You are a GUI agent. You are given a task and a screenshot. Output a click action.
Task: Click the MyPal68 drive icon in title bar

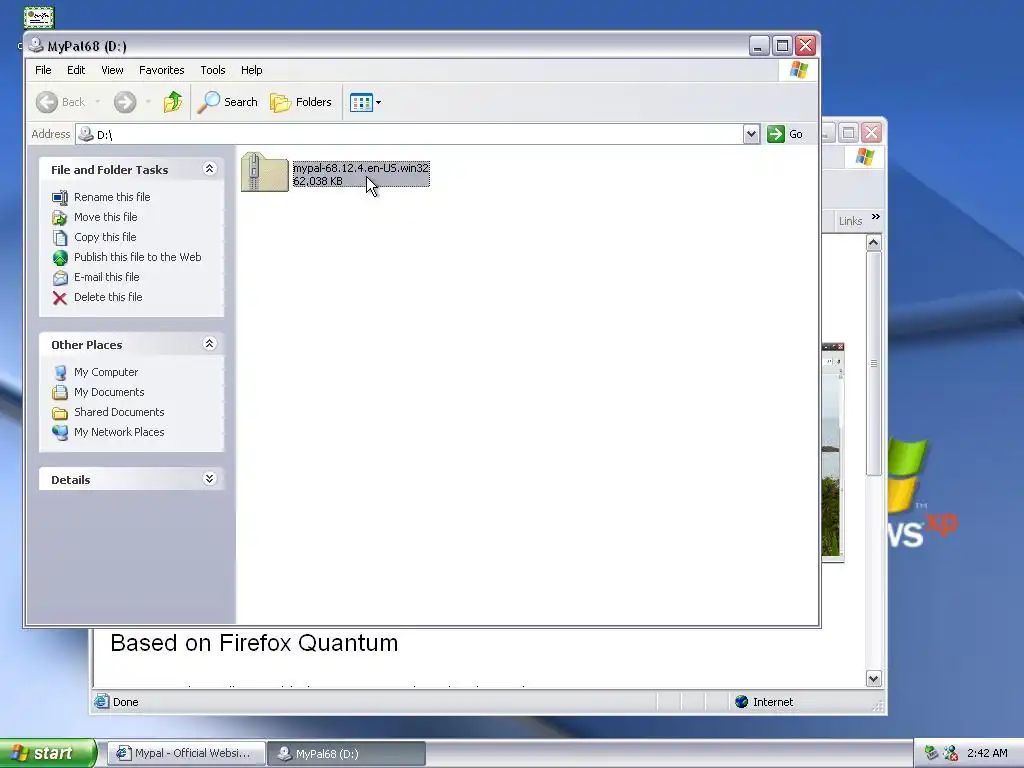tap(36, 45)
